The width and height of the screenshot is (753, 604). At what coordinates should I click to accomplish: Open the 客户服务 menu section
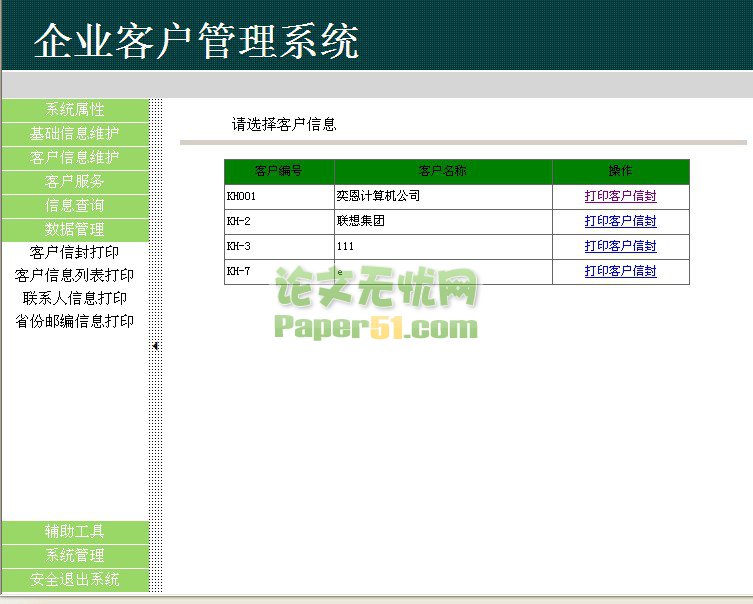pos(75,181)
